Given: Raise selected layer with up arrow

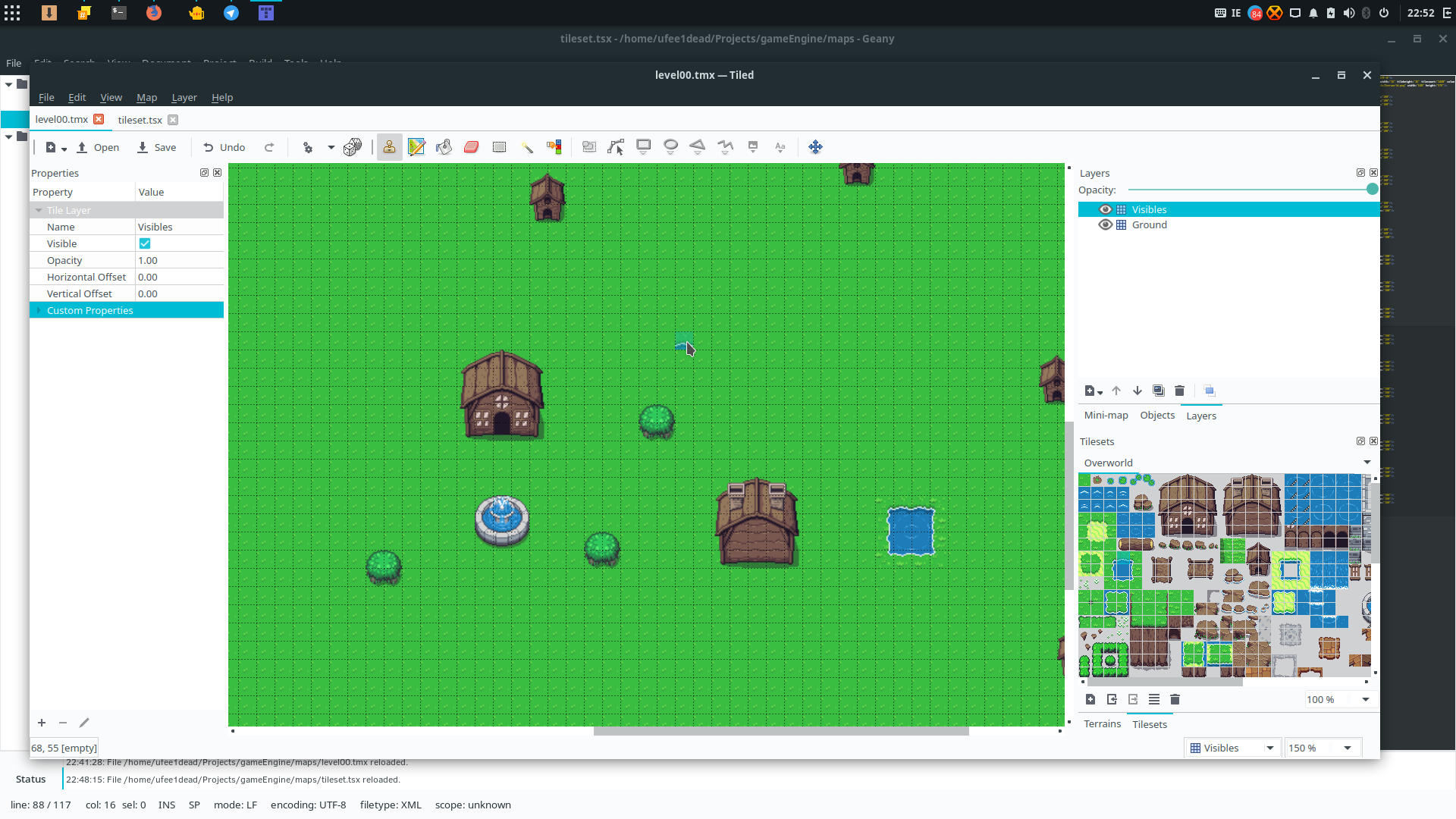Looking at the screenshot, I should point(1116,391).
